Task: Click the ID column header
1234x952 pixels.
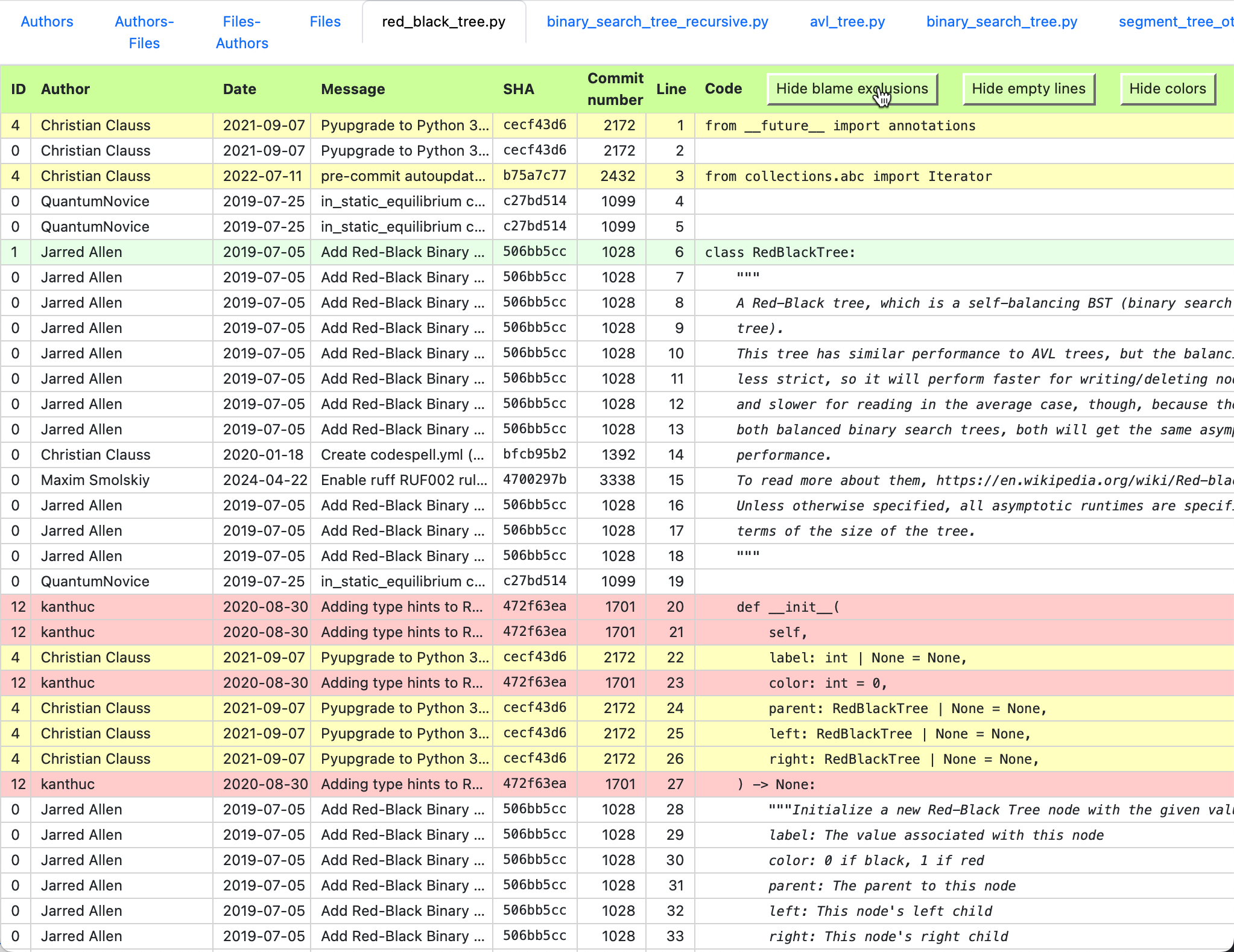Action: pos(19,89)
